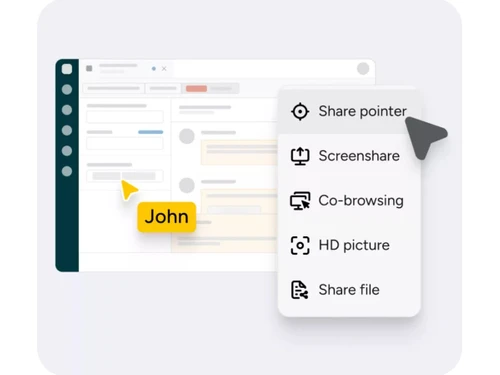
Task: Select Share file in the menu
Action: coord(349,290)
